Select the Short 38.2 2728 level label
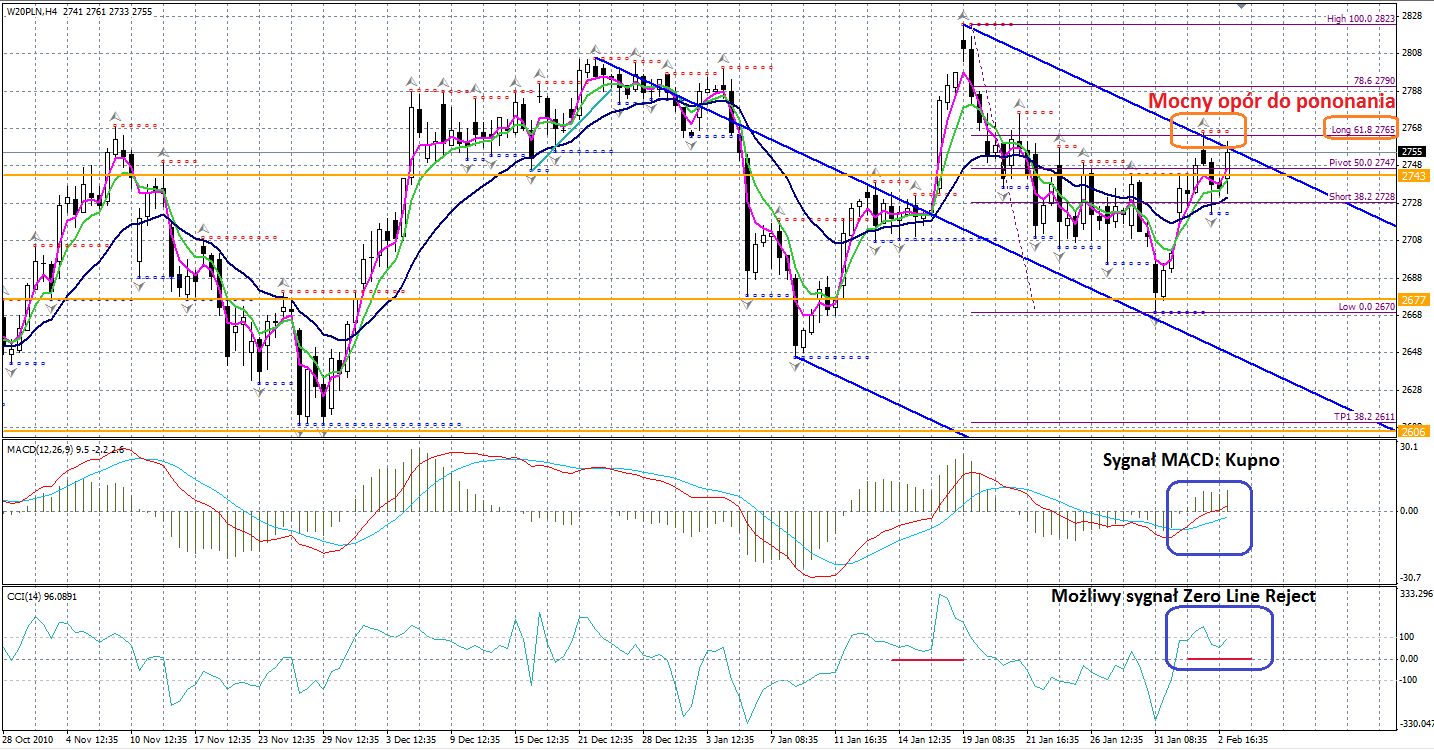 point(1362,197)
